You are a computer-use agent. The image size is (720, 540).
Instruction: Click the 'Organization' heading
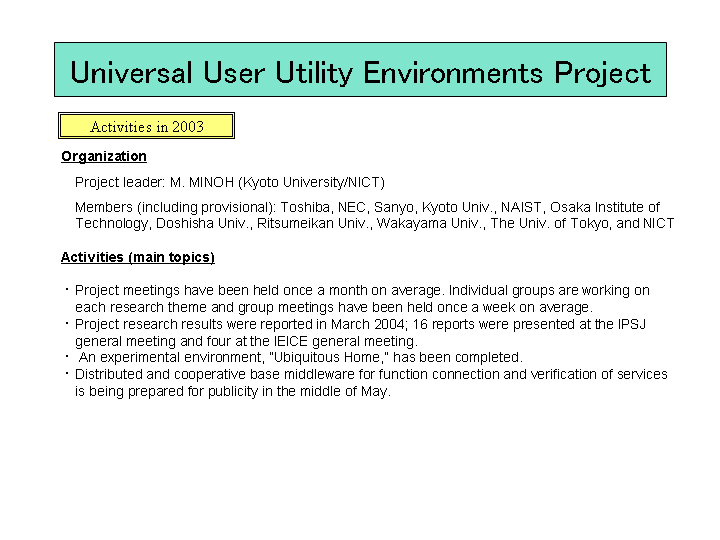104,156
